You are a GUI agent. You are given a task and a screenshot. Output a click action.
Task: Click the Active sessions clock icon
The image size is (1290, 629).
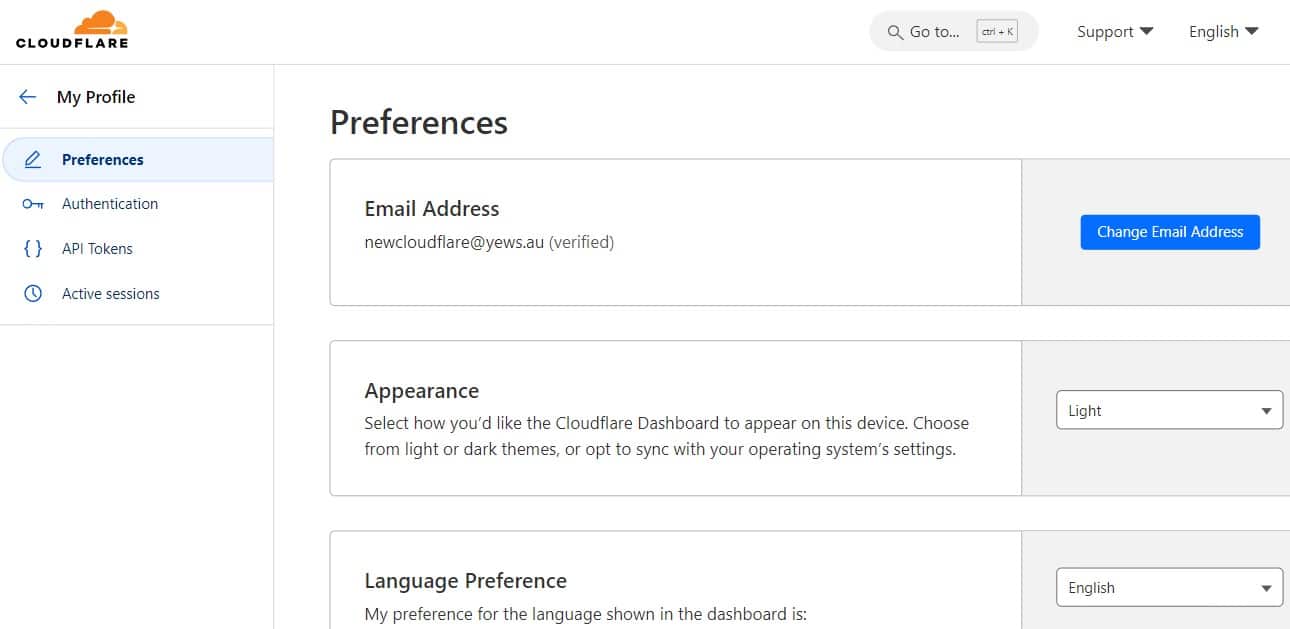click(x=33, y=294)
